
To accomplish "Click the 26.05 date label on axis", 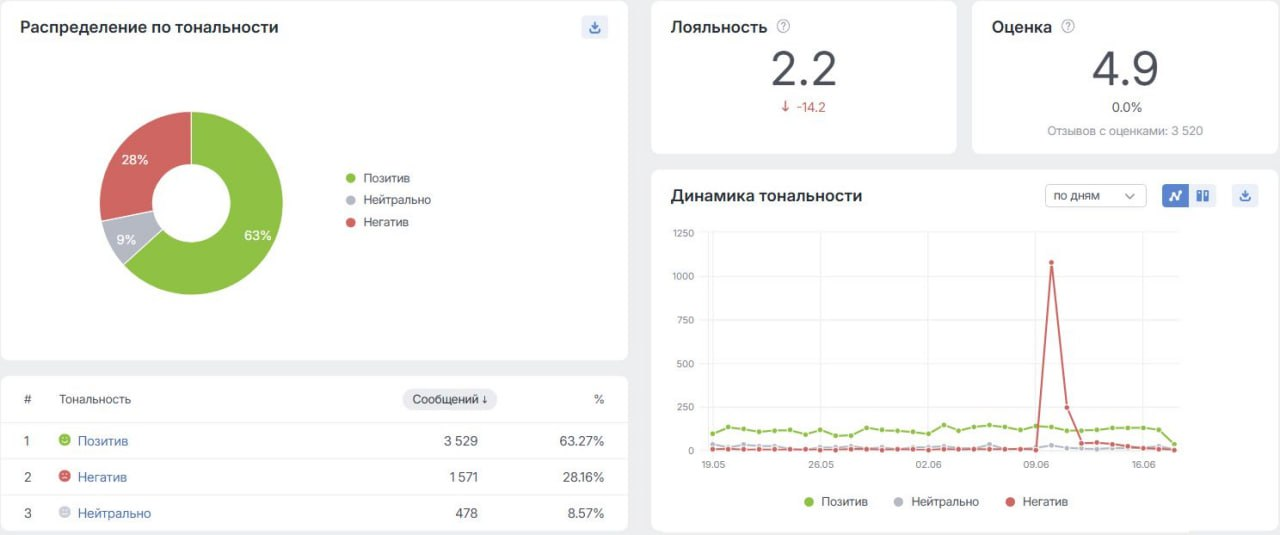I will point(821,465).
